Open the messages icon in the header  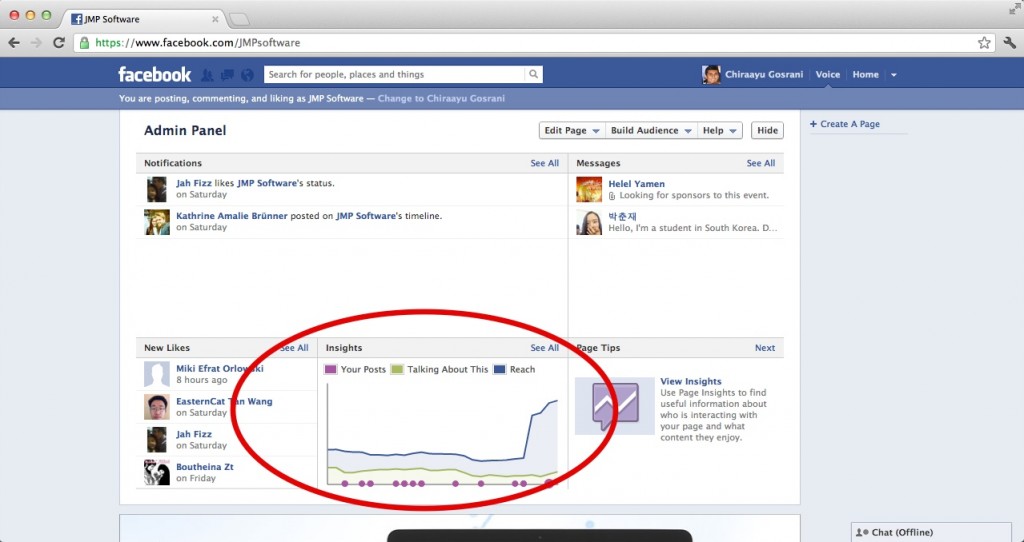click(x=227, y=75)
